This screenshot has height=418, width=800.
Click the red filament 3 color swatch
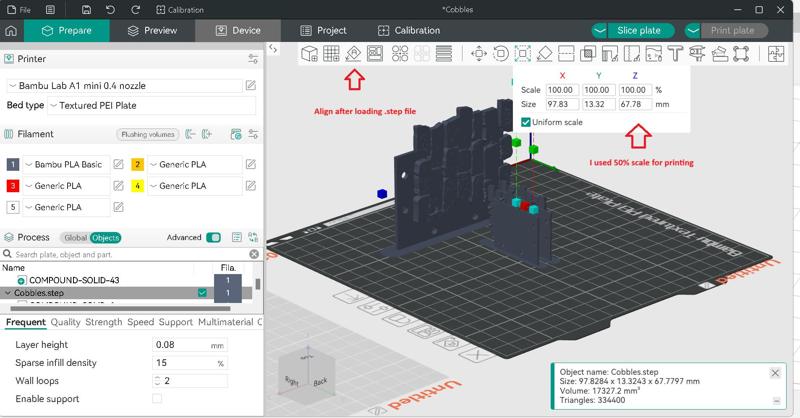tap(13, 186)
